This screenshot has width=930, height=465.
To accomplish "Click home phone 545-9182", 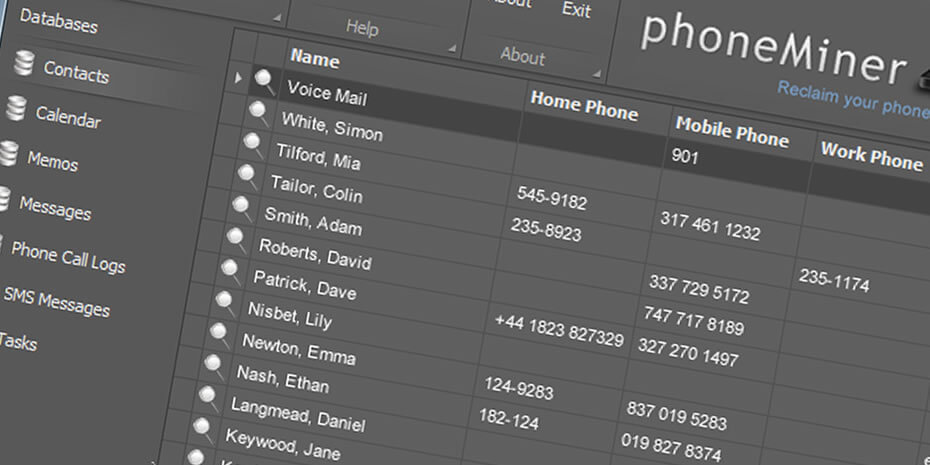I will tap(552, 198).
